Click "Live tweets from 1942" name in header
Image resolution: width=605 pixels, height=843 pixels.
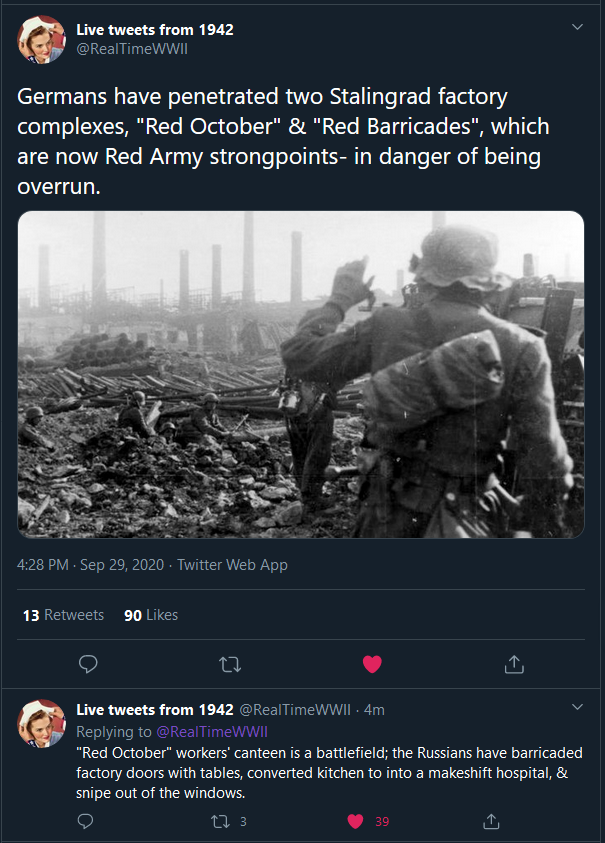[155, 30]
